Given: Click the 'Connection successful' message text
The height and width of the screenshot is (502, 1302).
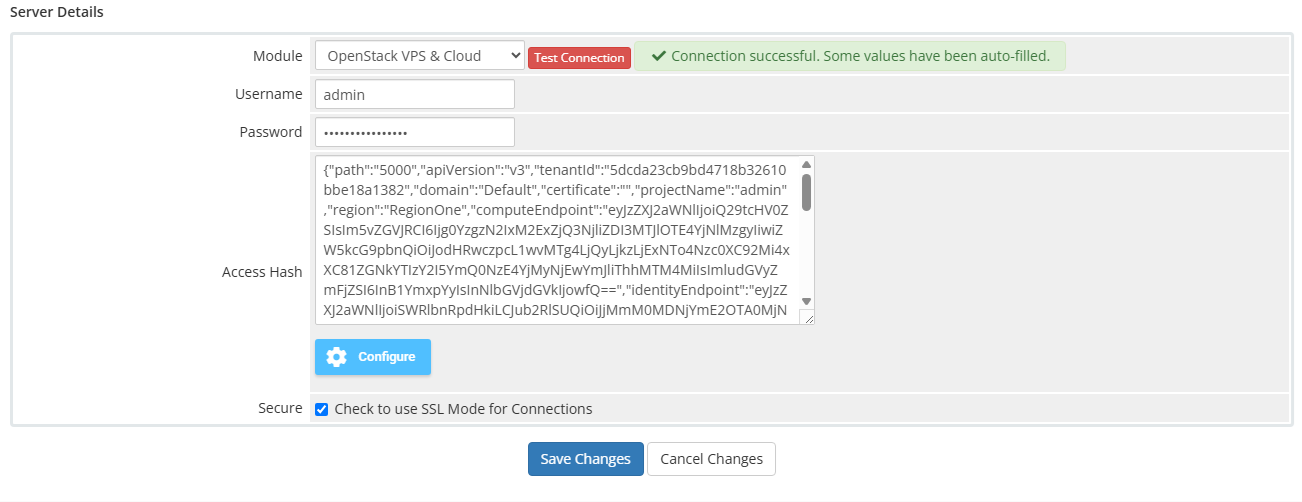Looking at the screenshot, I should click(860, 56).
